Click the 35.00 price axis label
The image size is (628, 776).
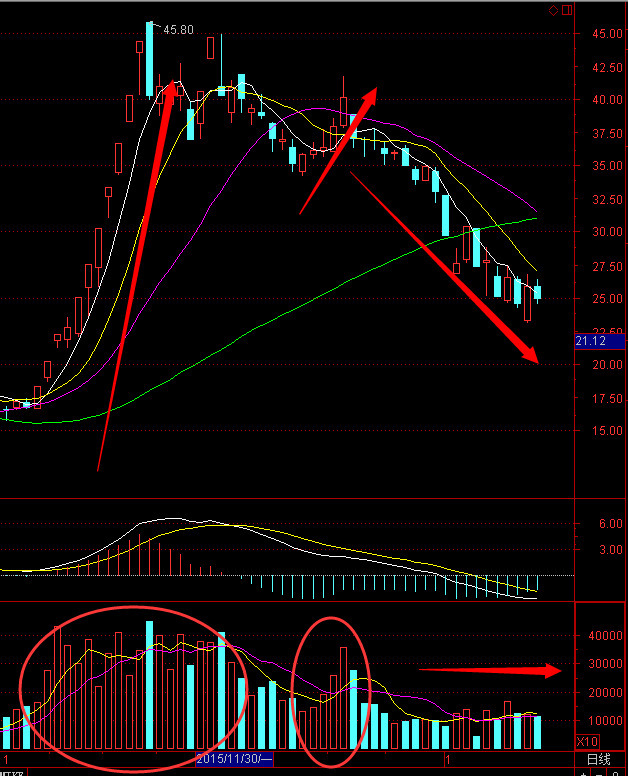607,166
